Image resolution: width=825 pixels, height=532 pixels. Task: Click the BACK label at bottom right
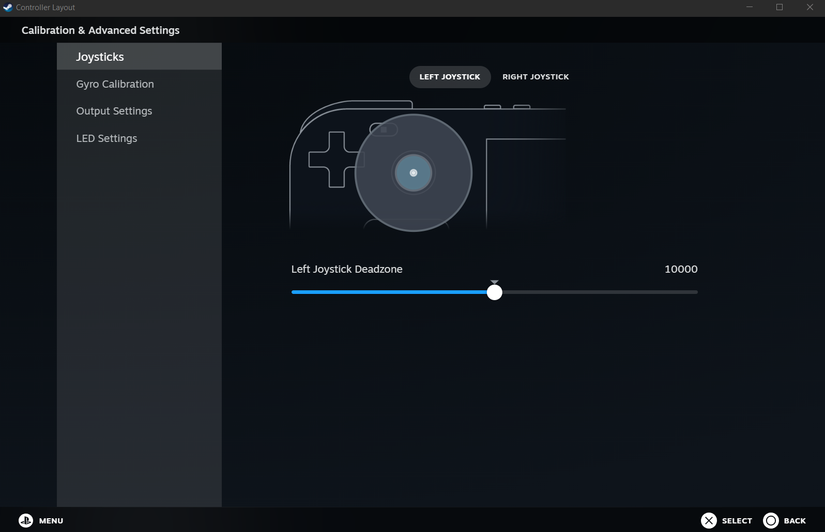click(795, 520)
